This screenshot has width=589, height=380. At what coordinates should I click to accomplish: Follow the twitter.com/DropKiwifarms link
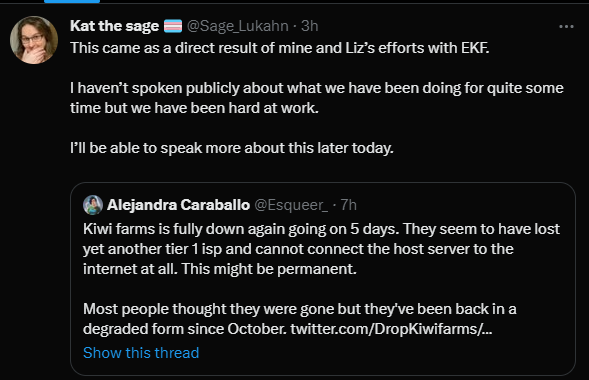pos(391,329)
